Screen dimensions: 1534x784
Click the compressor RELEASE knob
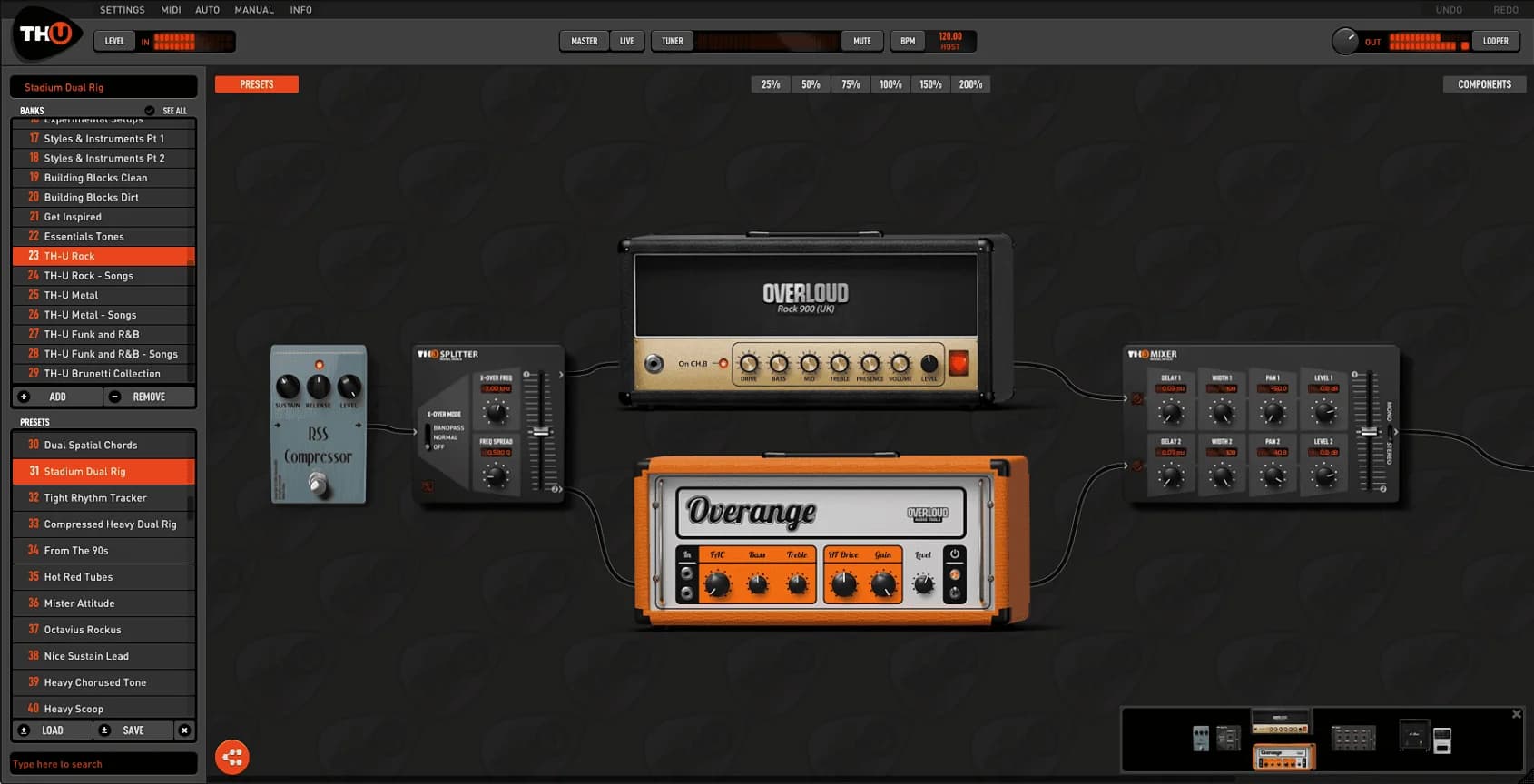pyautogui.click(x=319, y=387)
